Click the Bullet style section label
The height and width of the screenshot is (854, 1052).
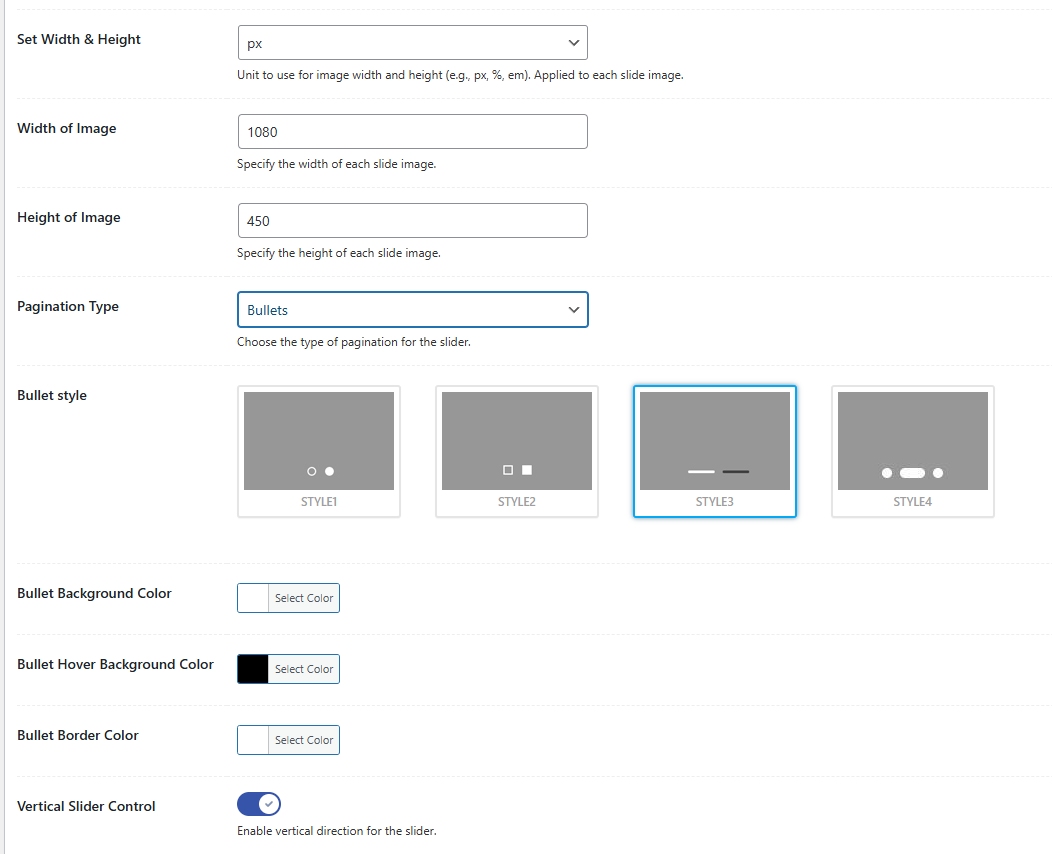tap(51, 394)
